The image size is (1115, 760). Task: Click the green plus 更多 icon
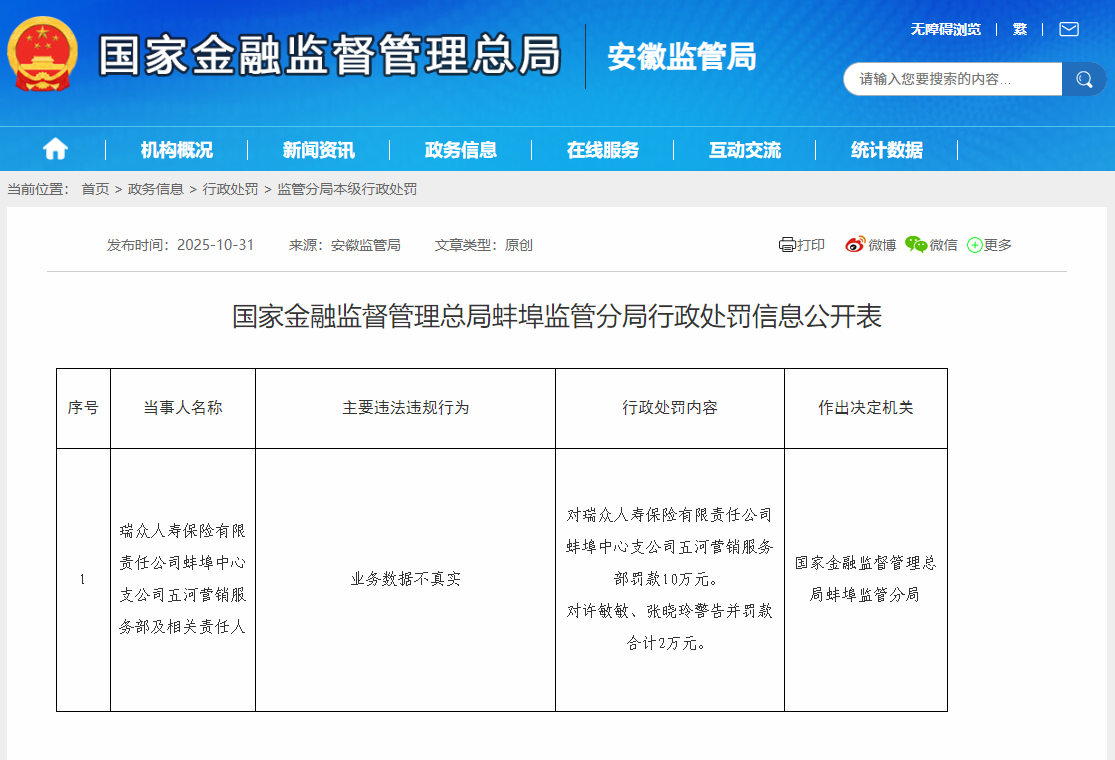click(975, 245)
